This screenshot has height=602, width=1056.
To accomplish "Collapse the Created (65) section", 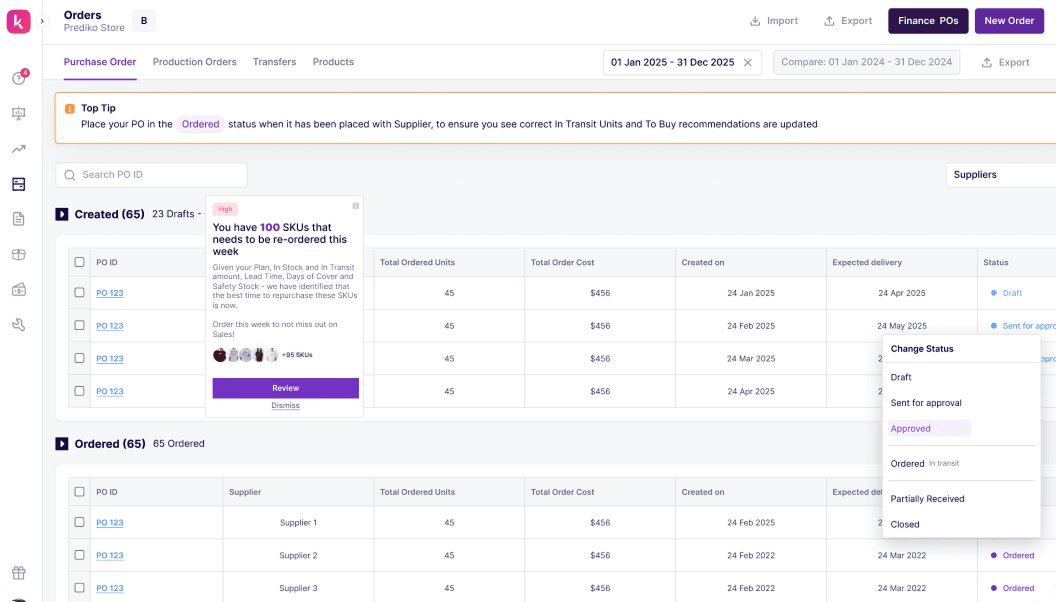I will pos(62,214).
